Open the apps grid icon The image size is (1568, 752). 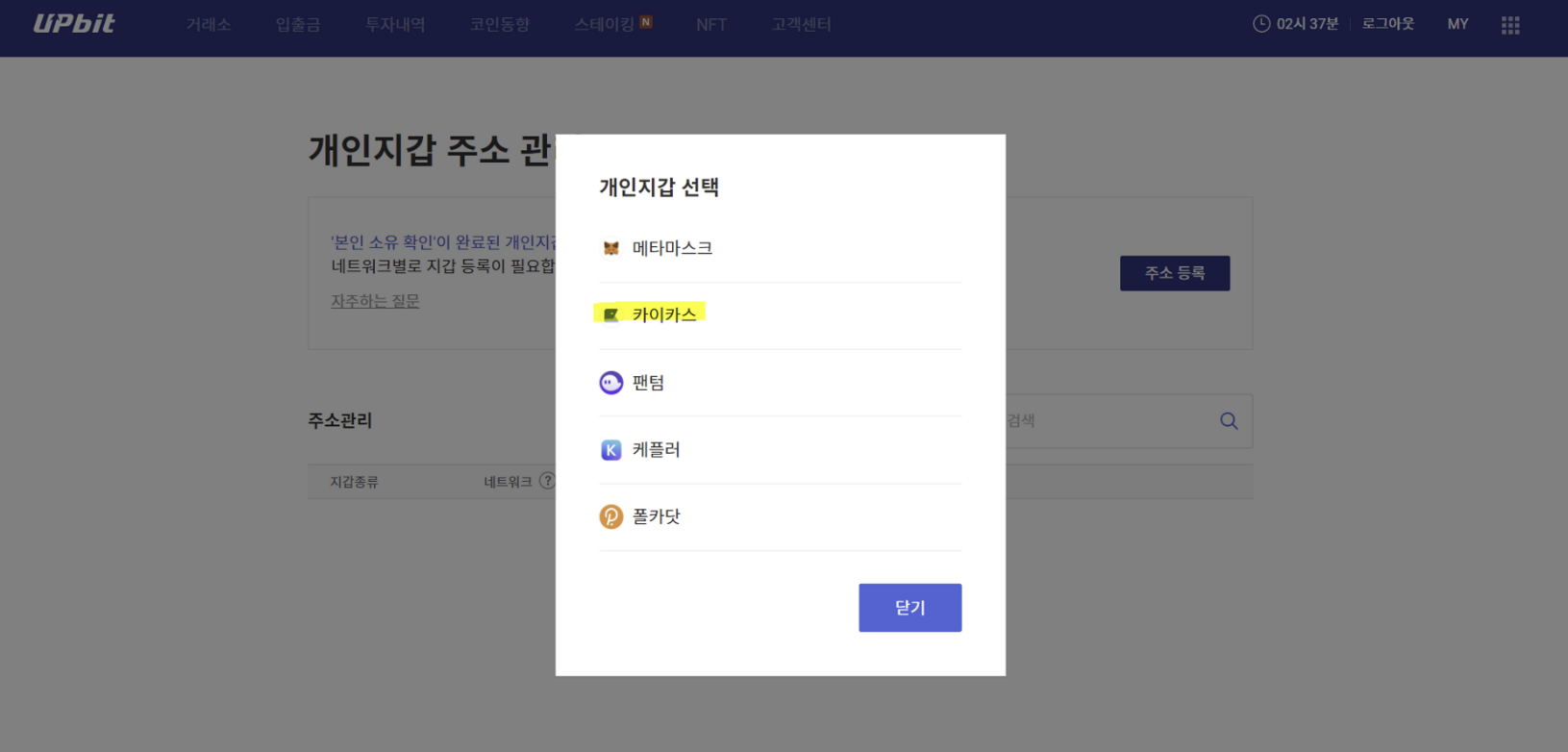[x=1509, y=25]
